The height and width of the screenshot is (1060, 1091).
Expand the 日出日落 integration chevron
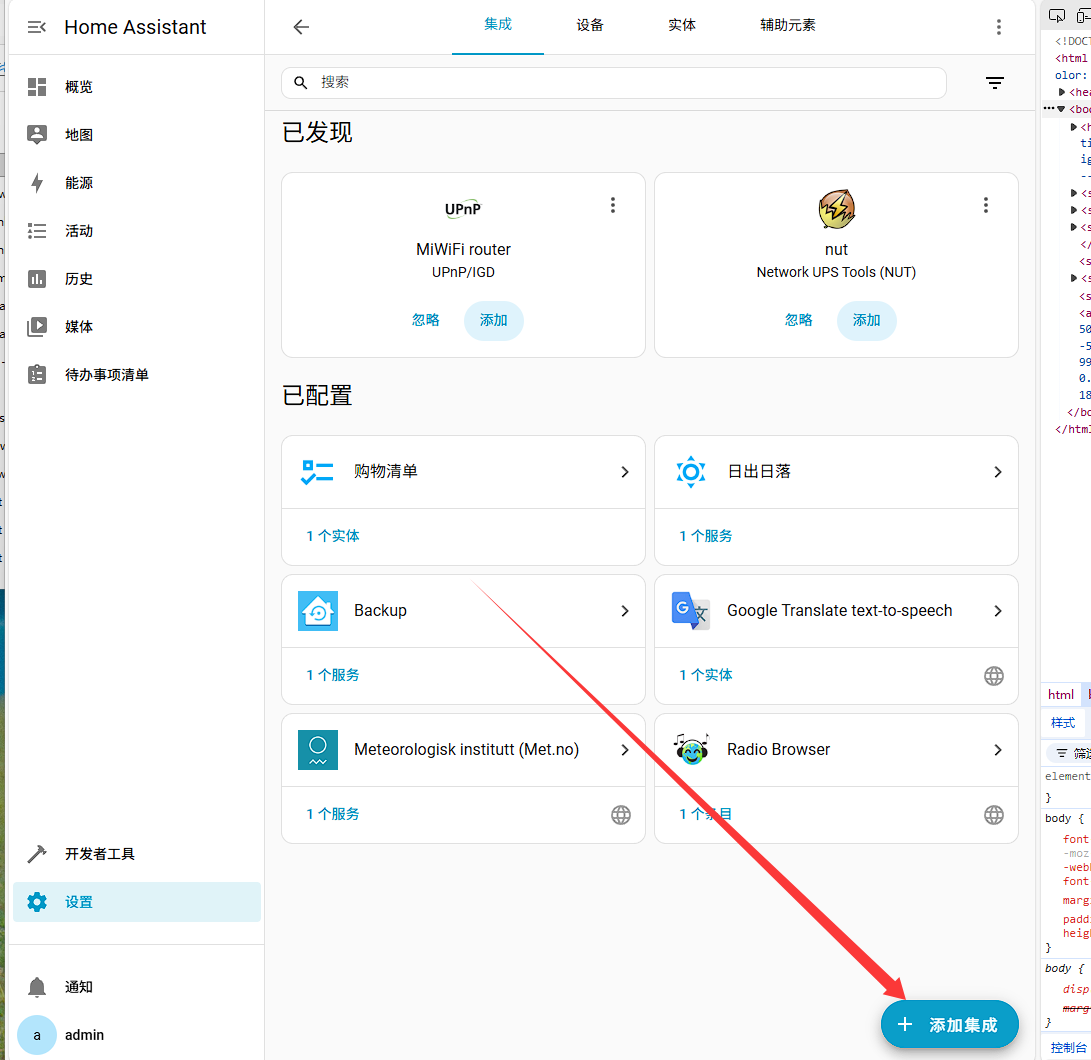pyautogui.click(x=998, y=472)
